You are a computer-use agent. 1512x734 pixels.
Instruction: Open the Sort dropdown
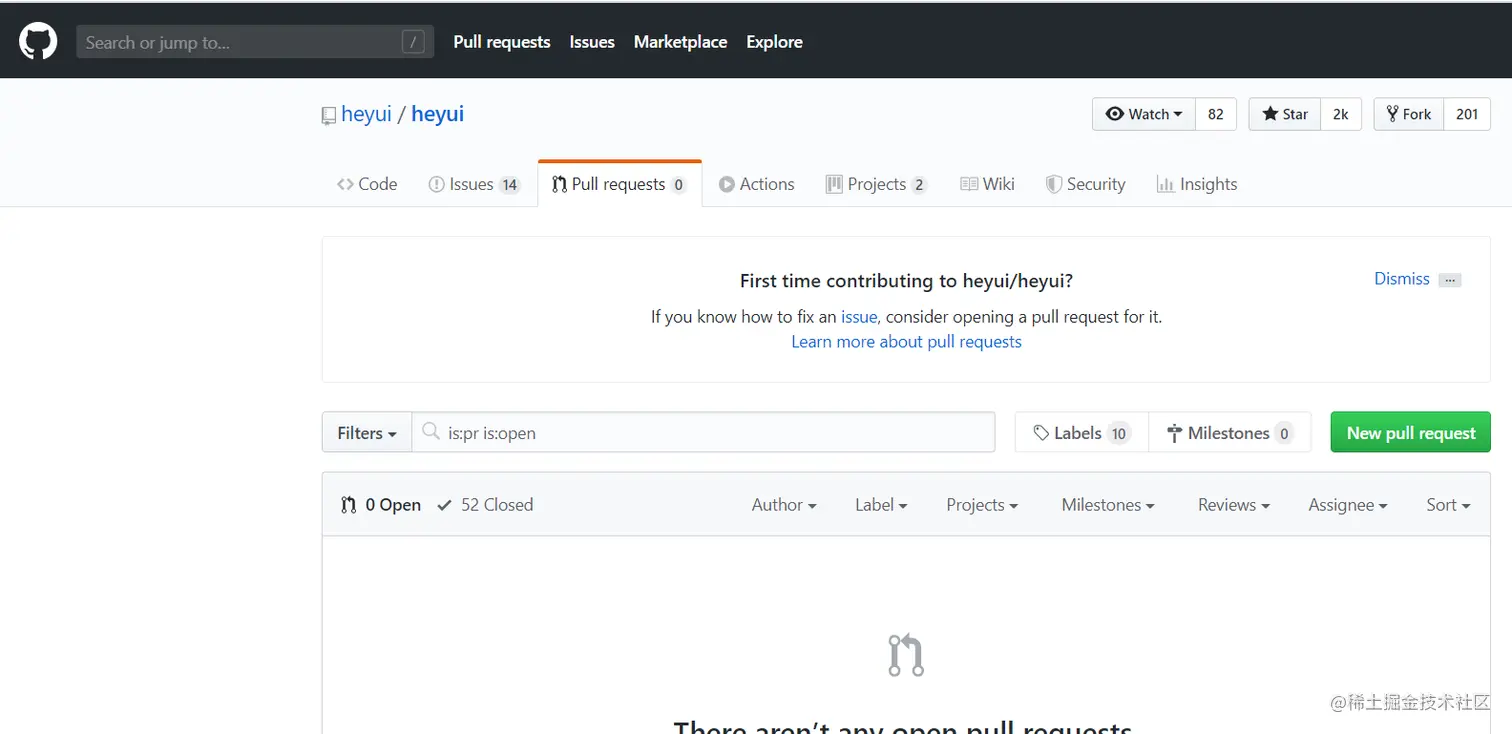point(1448,505)
